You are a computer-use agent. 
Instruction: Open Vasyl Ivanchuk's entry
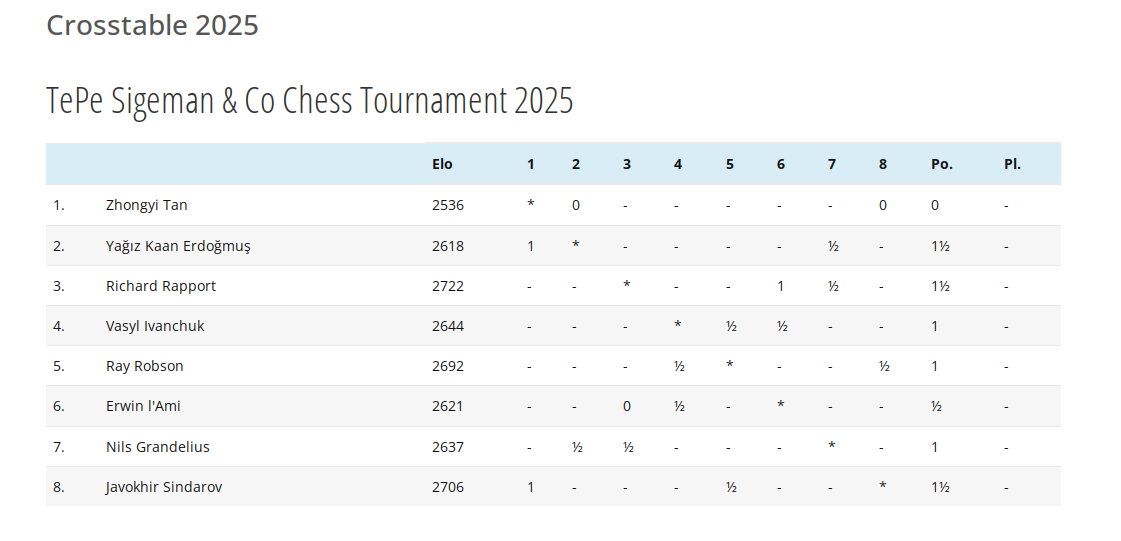pyautogui.click(x=155, y=326)
